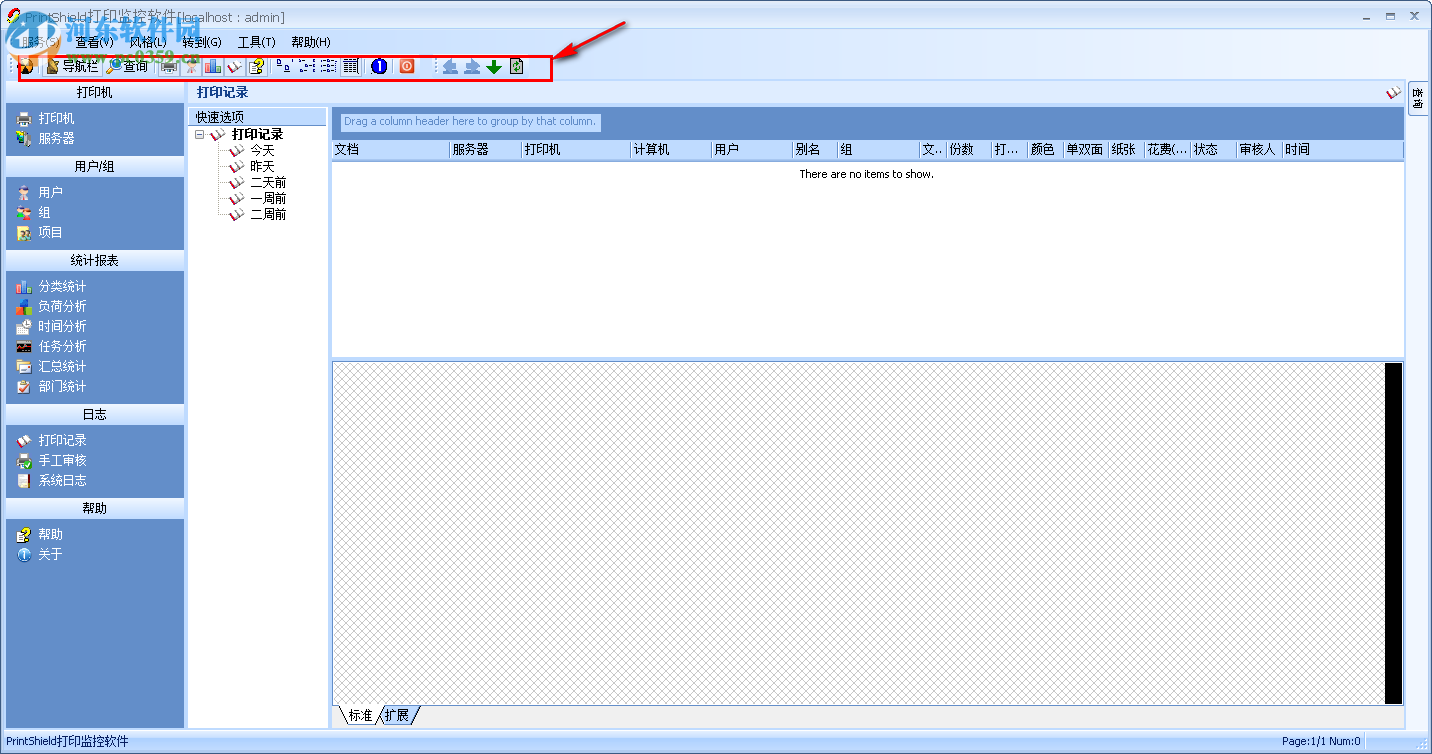Collapse the 统计报表 section header
This screenshot has height=754, width=1432.
tap(95, 259)
